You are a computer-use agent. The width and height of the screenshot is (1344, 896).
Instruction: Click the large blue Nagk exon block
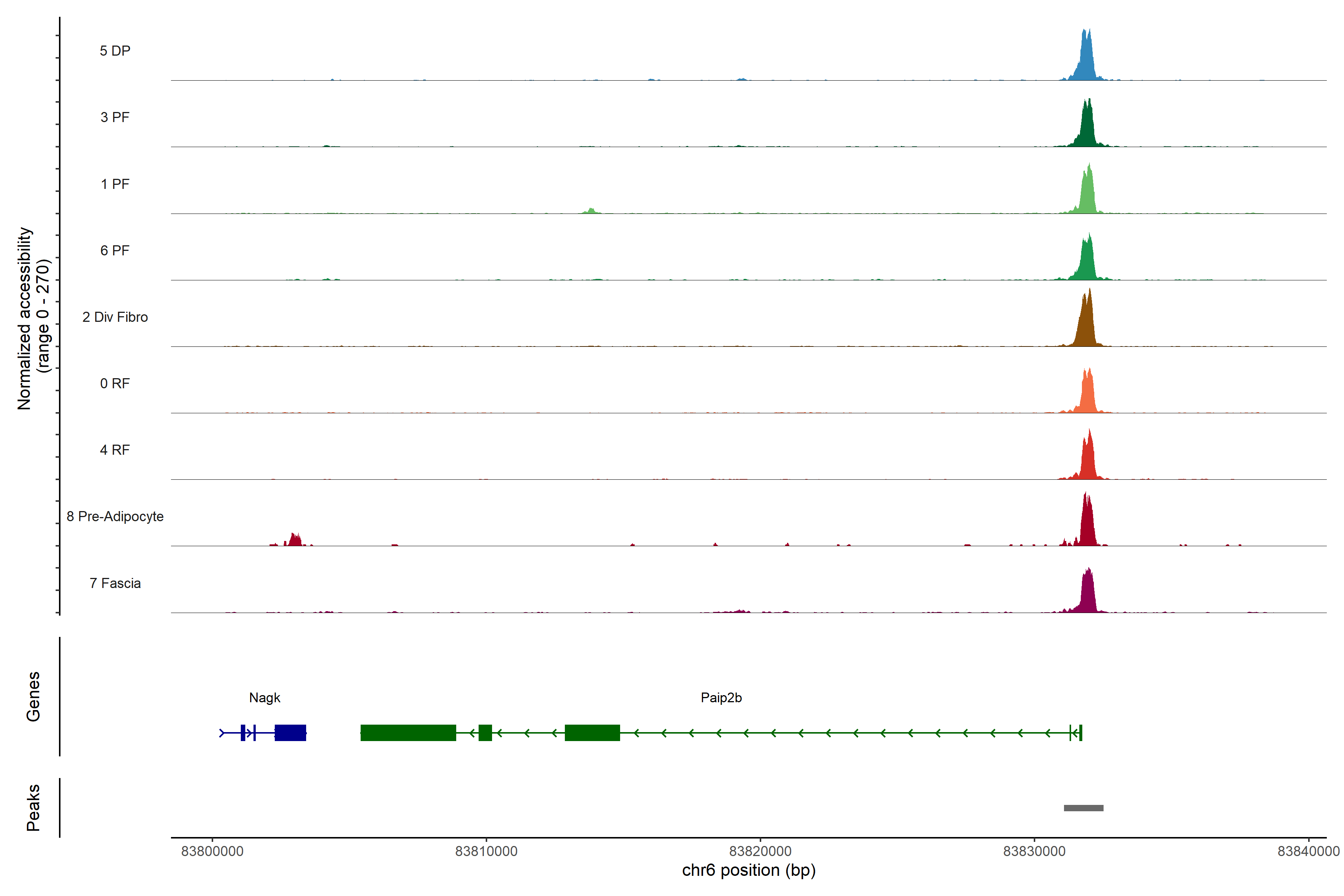pos(290,732)
